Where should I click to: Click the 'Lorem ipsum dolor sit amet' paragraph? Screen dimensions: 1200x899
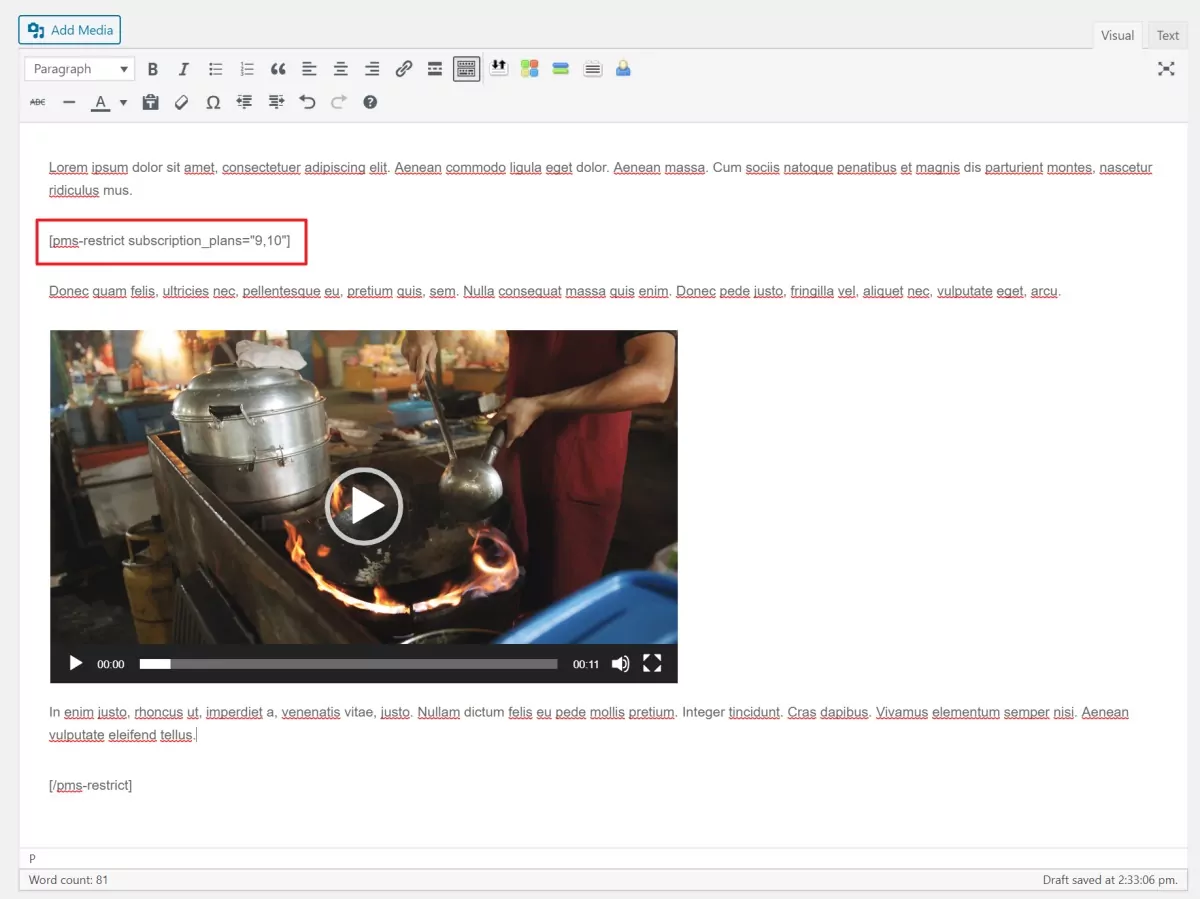click(x=600, y=179)
